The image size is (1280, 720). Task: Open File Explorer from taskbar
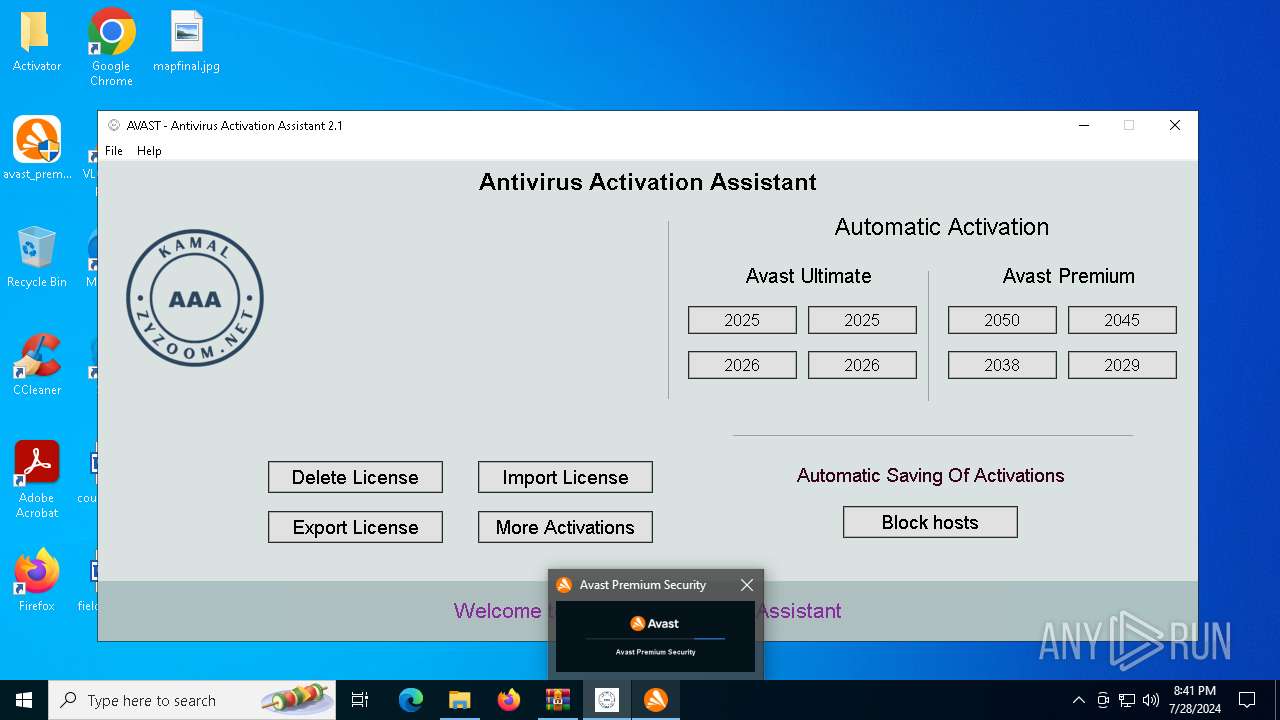(459, 700)
